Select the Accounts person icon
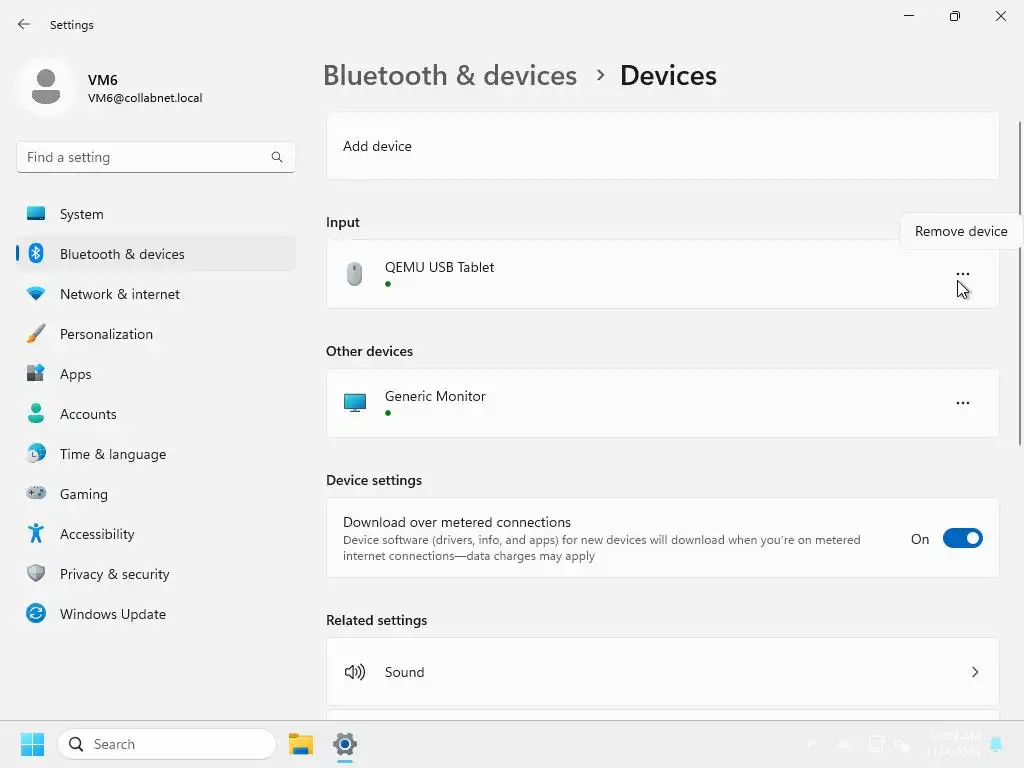Viewport: 1024px width, 768px height. (x=36, y=413)
